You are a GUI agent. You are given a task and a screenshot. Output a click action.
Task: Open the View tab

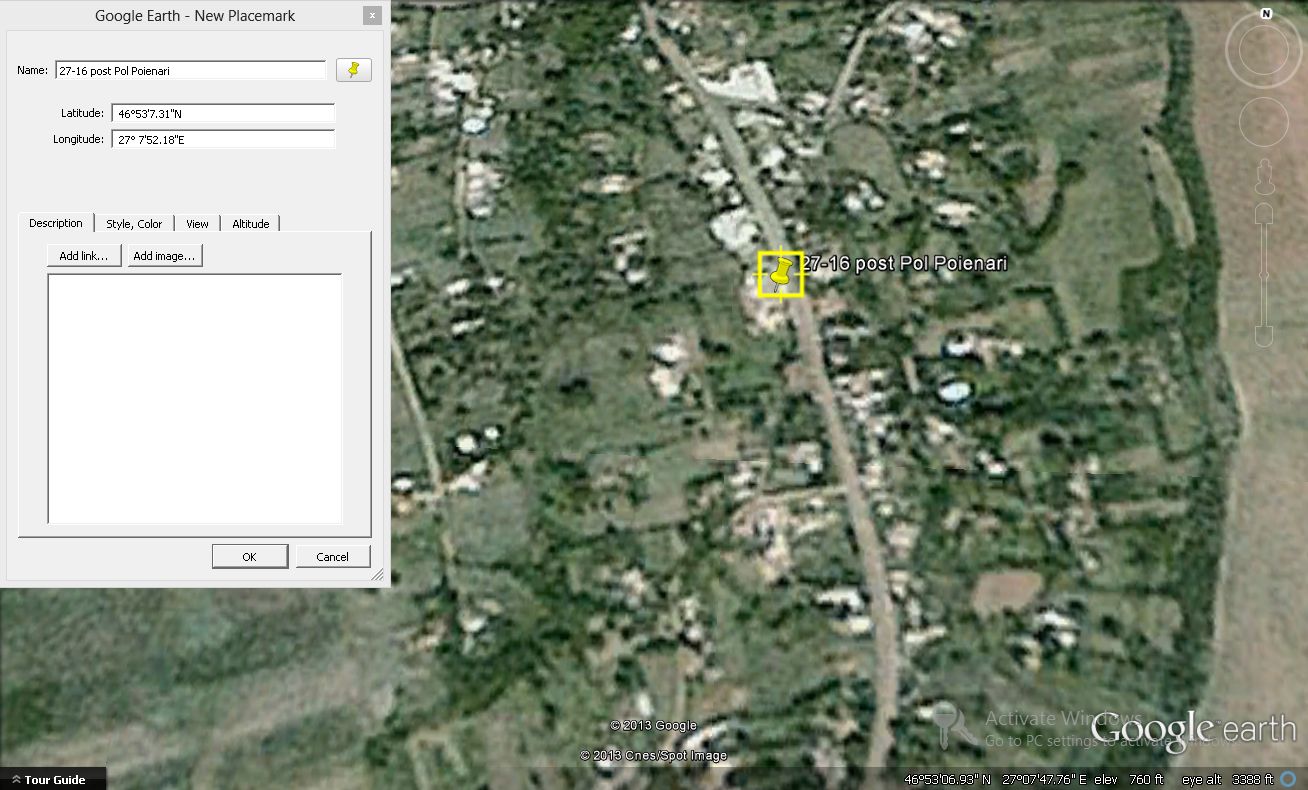tap(197, 224)
